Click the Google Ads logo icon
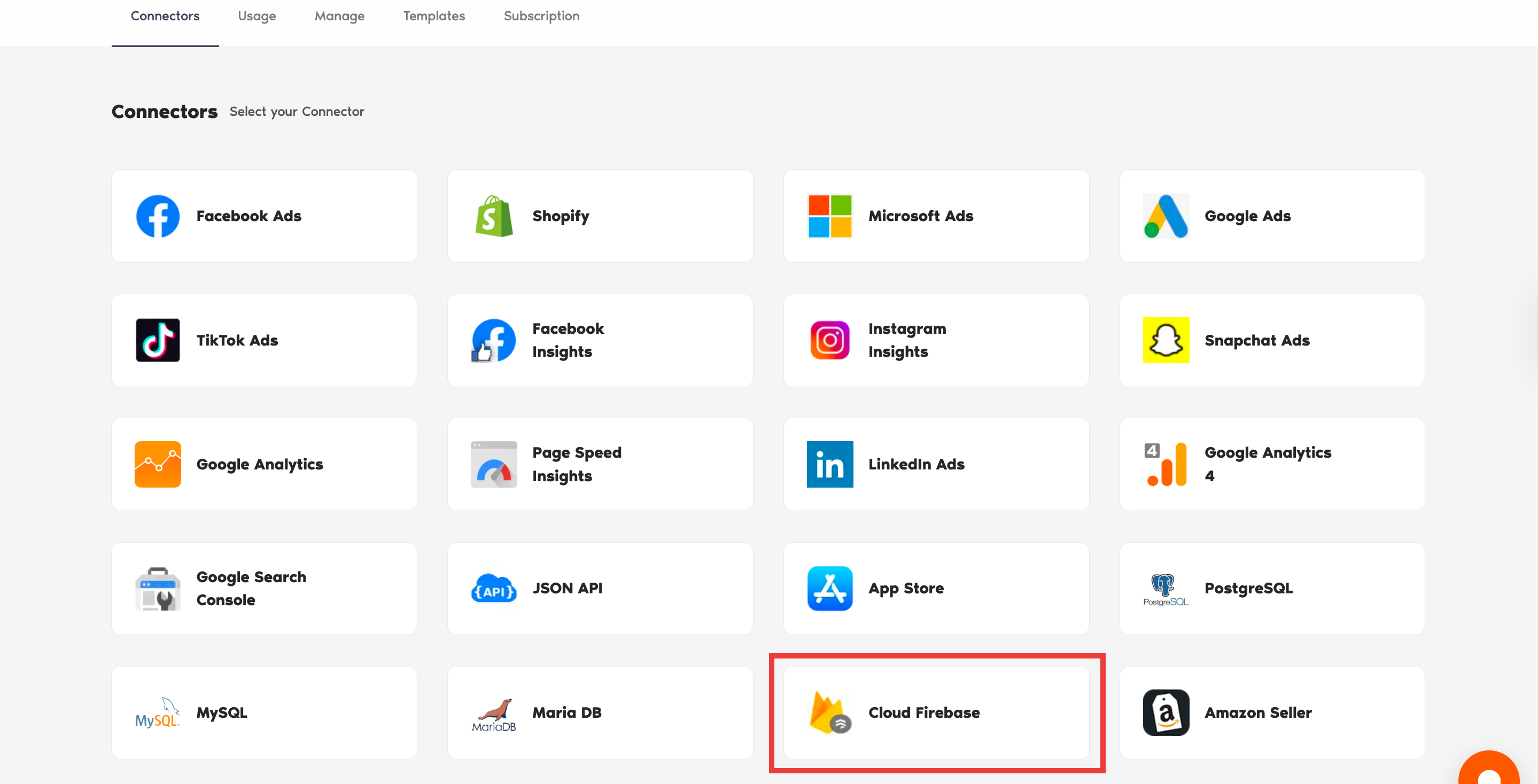The height and width of the screenshot is (784, 1538). [1166, 216]
